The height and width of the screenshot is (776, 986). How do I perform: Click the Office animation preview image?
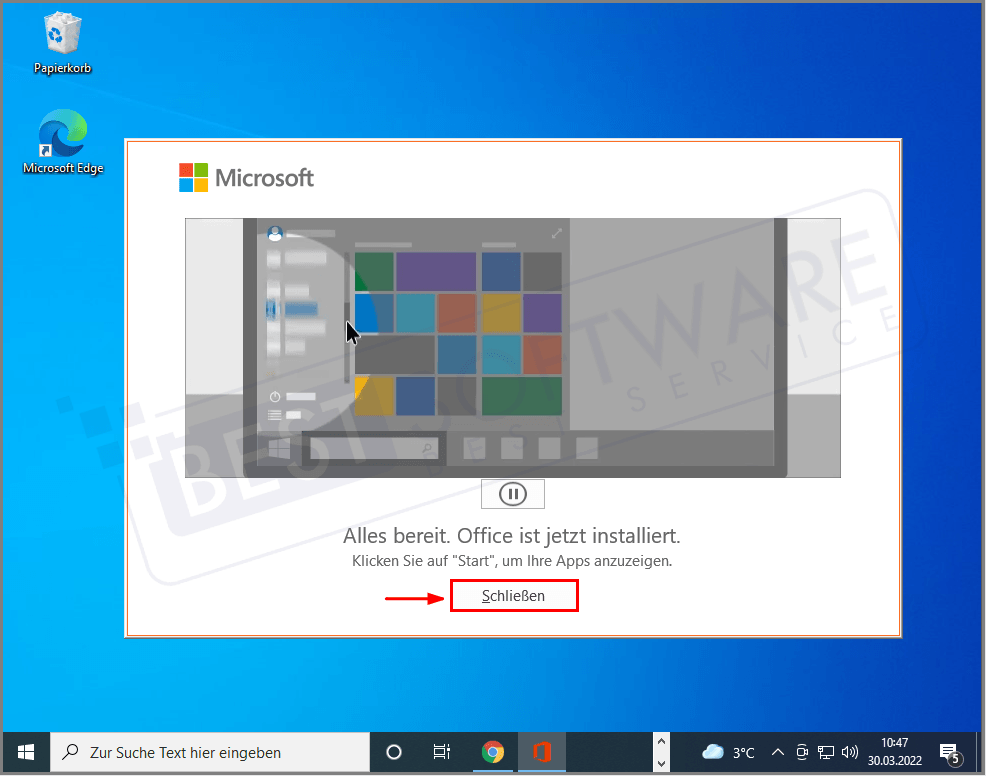(x=512, y=347)
